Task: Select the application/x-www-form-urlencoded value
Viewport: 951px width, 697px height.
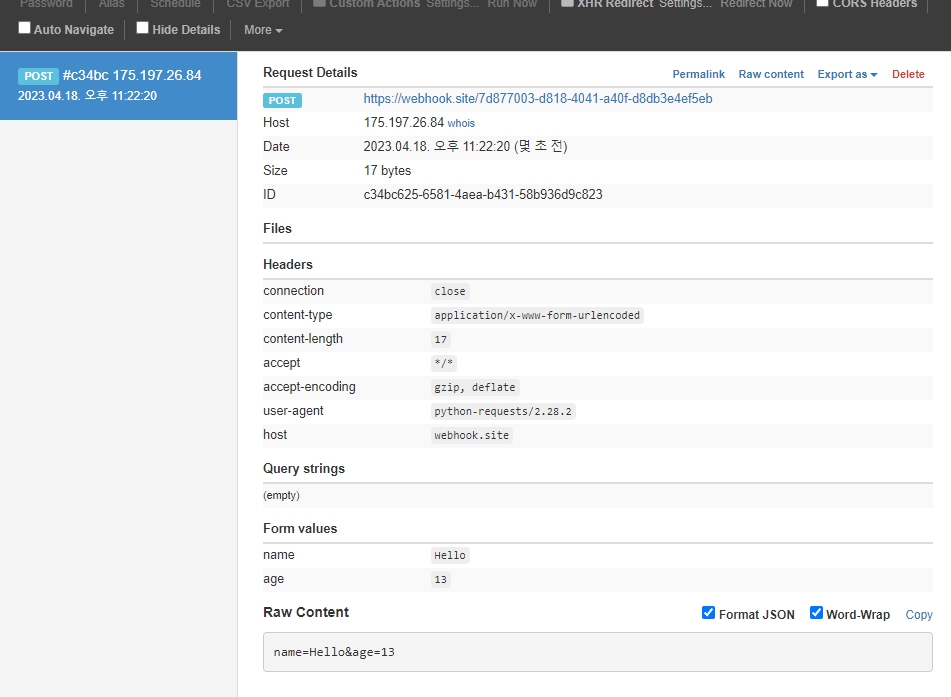Action: tap(537, 315)
